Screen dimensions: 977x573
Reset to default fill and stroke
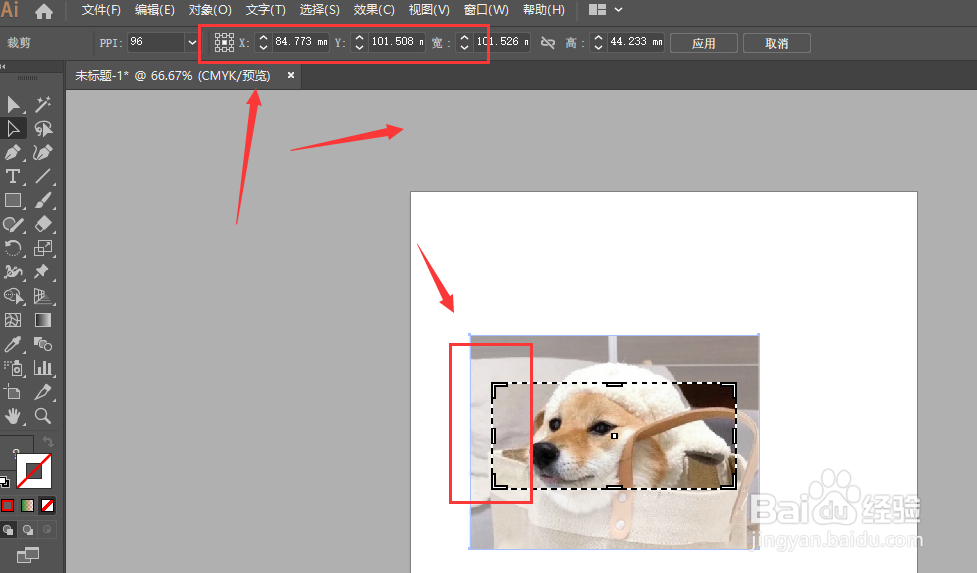point(5,481)
